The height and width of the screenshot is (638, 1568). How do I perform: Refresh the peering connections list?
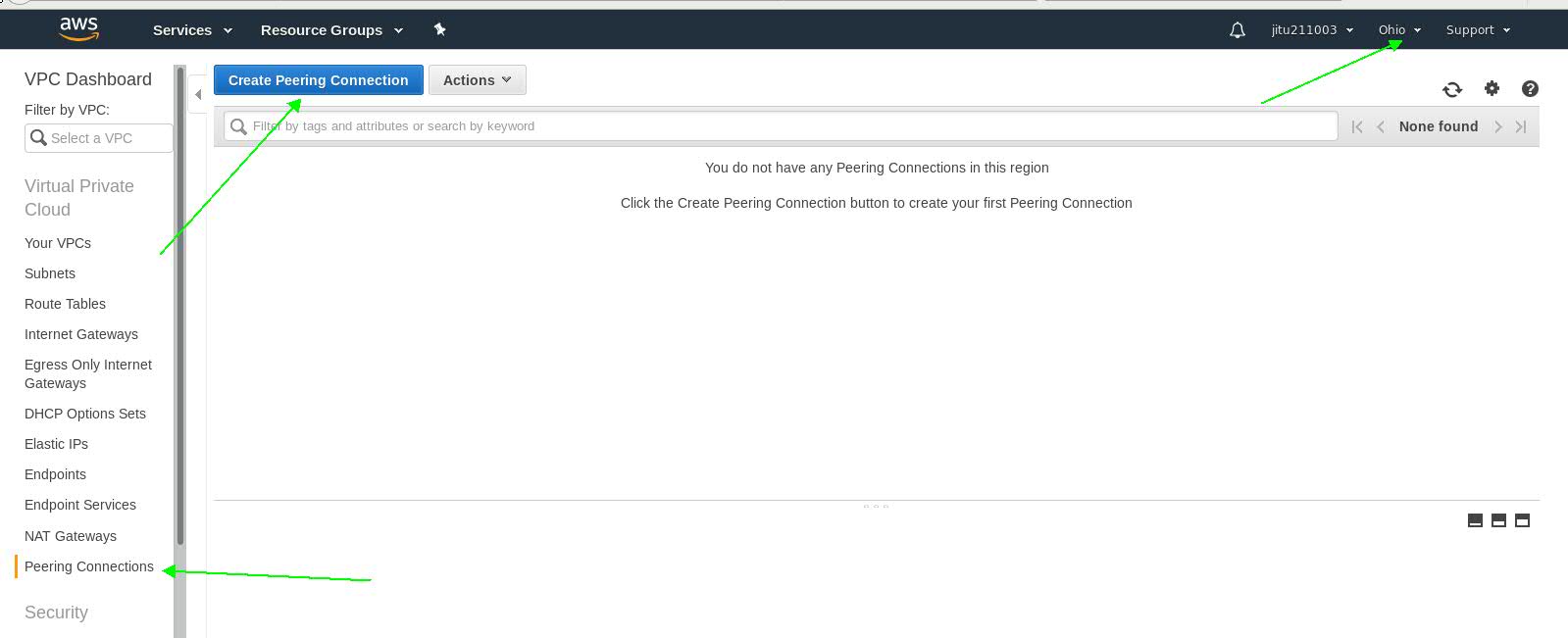coord(1452,89)
